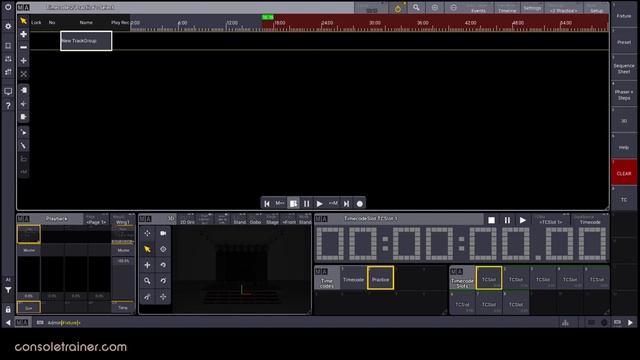Select the Practice timecode pool item
The width and height of the screenshot is (640, 360).
(x=380, y=278)
